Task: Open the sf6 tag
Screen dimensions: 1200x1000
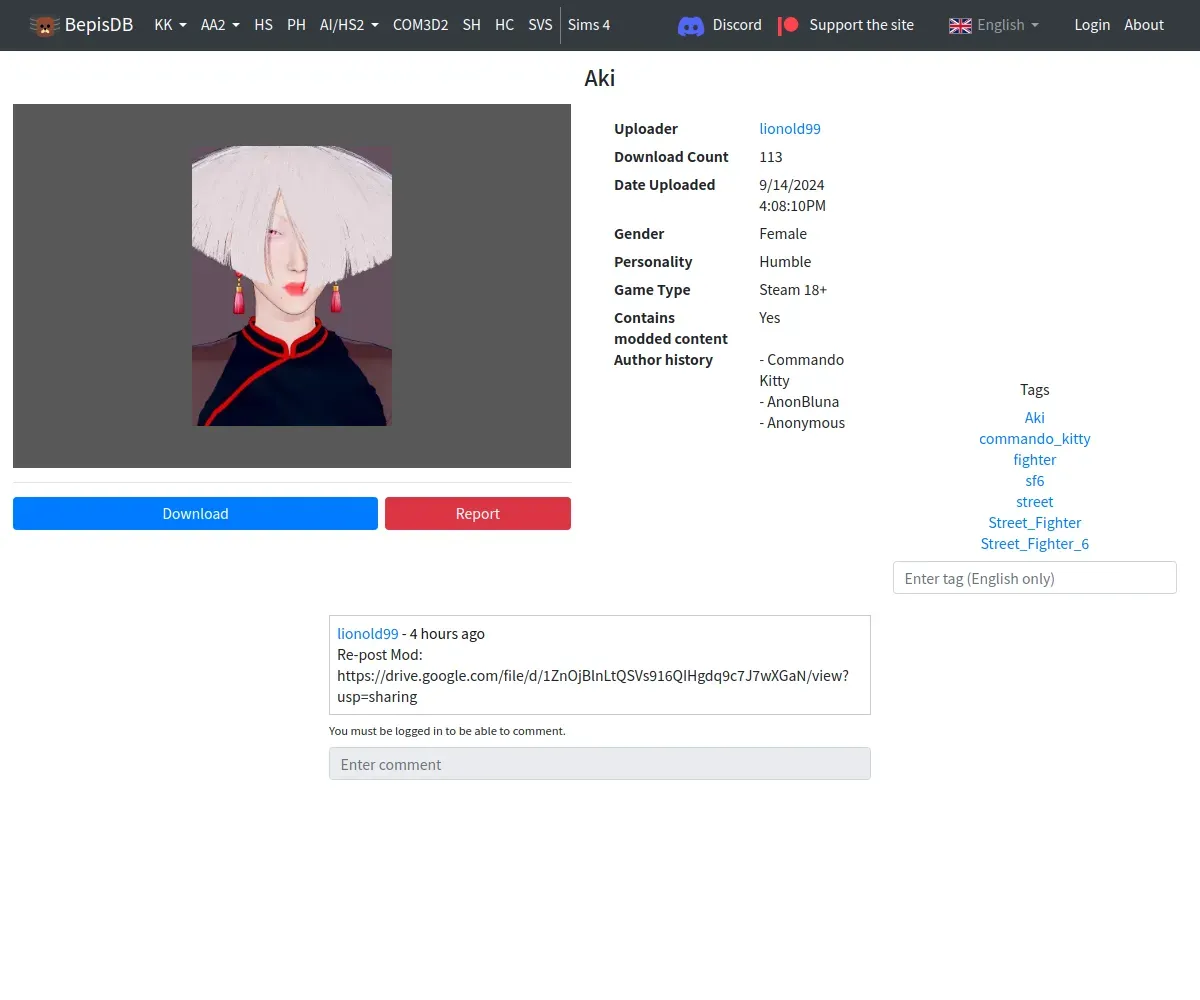Action: click(x=1035, y=480)
